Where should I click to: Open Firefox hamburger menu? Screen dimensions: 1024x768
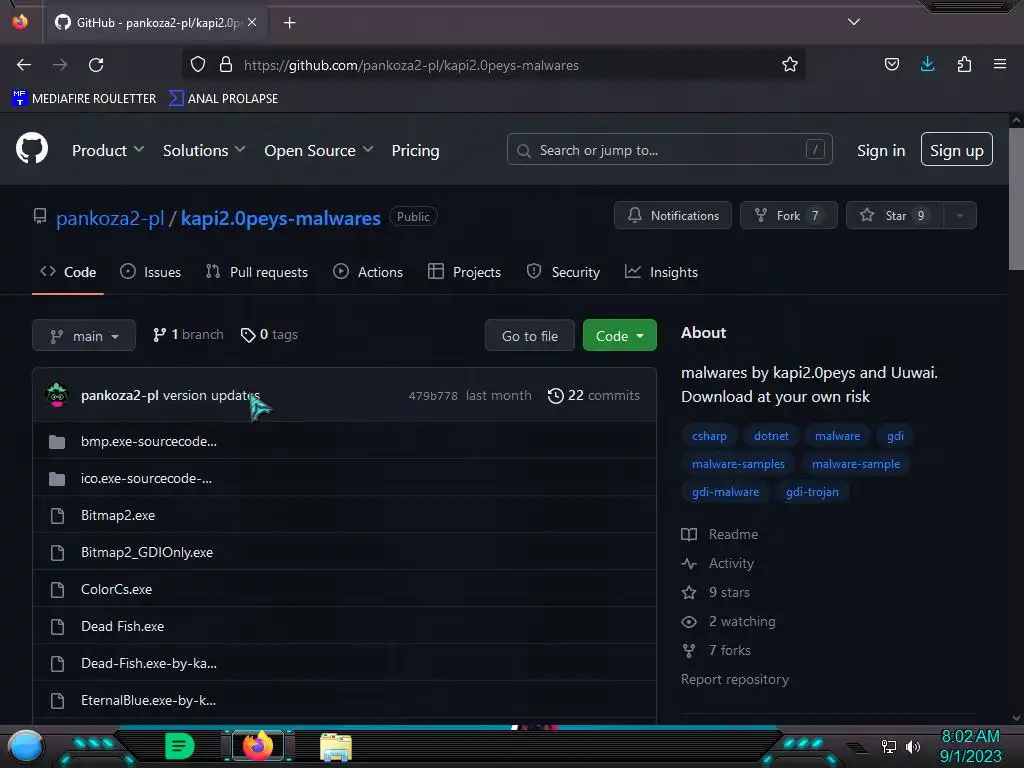coord(1000,64)
